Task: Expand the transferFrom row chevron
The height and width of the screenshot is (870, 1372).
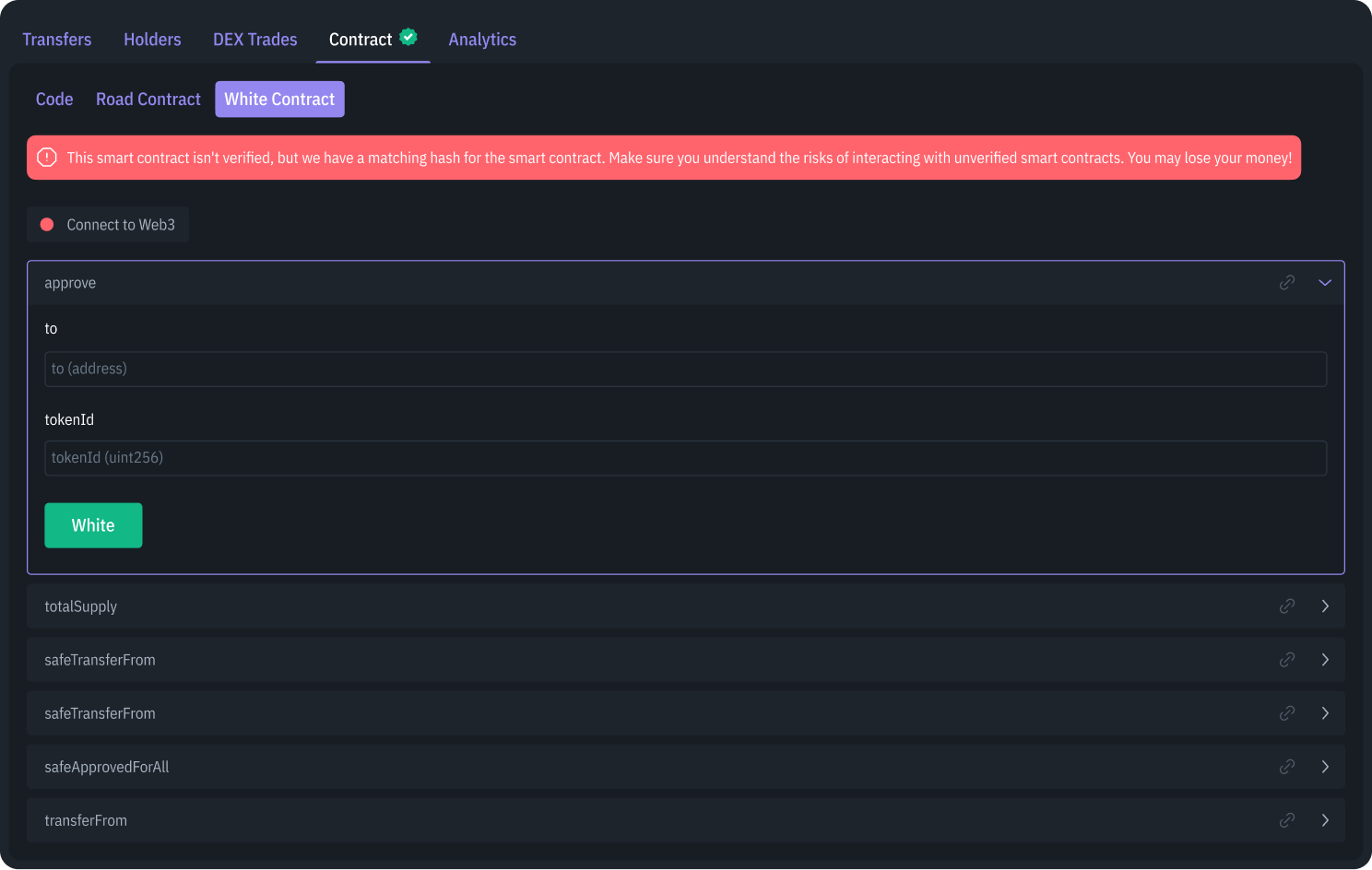Action: pyautogui.click(x=1325, y=820)
